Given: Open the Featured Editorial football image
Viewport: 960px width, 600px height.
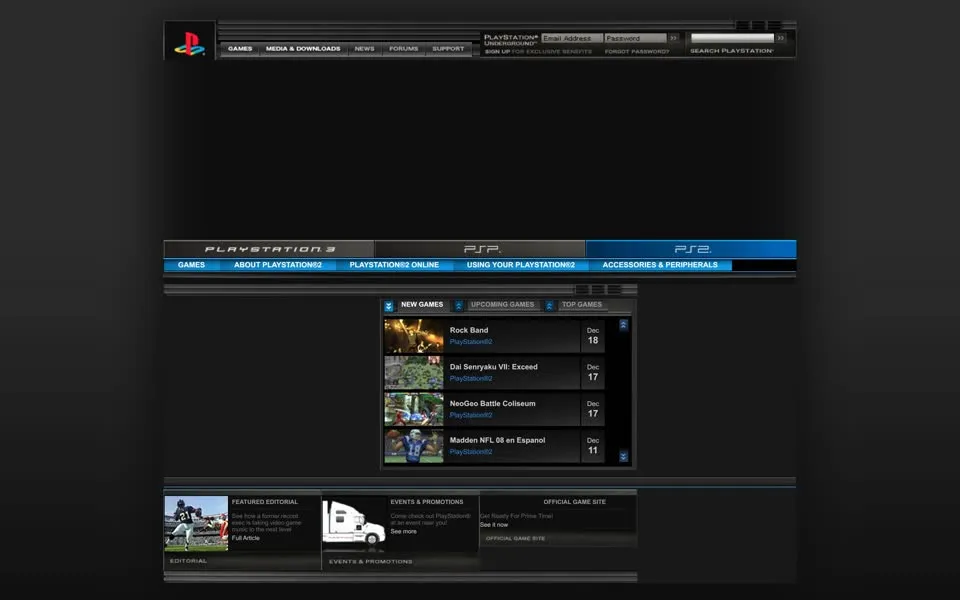Looking at the screenshot, I should (x=197, y=523).
